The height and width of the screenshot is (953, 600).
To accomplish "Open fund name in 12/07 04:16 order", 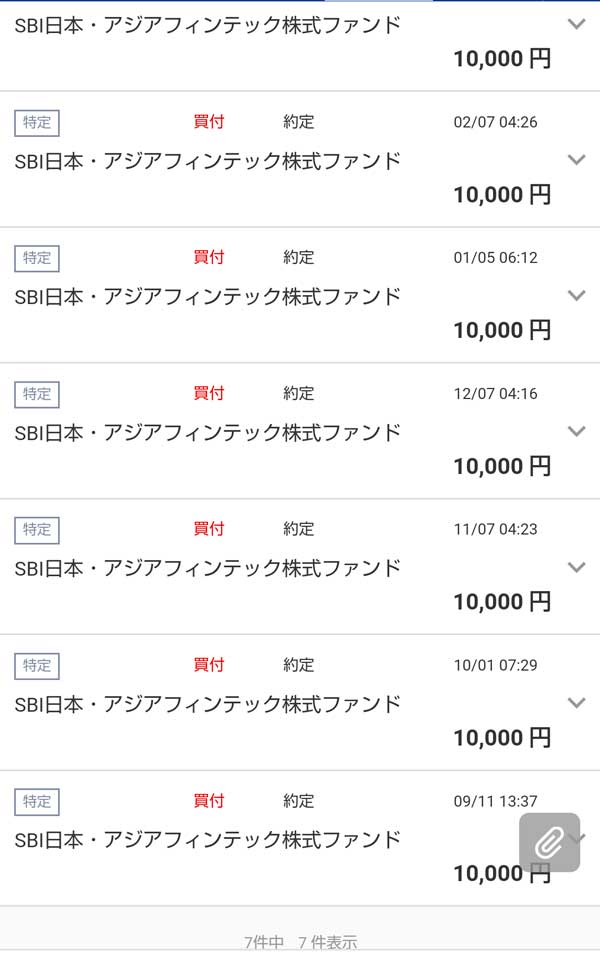I will (x=208, y=433).
